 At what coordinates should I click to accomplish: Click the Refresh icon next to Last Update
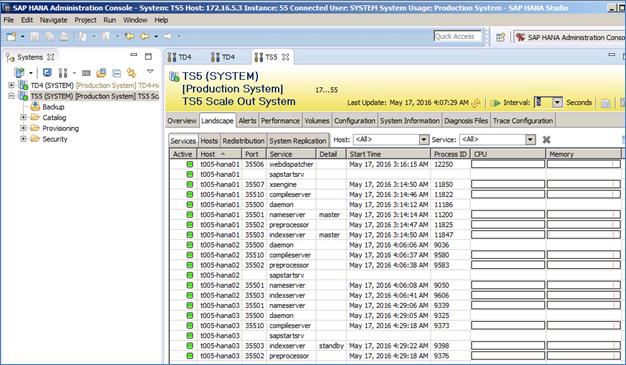point(475,103)
